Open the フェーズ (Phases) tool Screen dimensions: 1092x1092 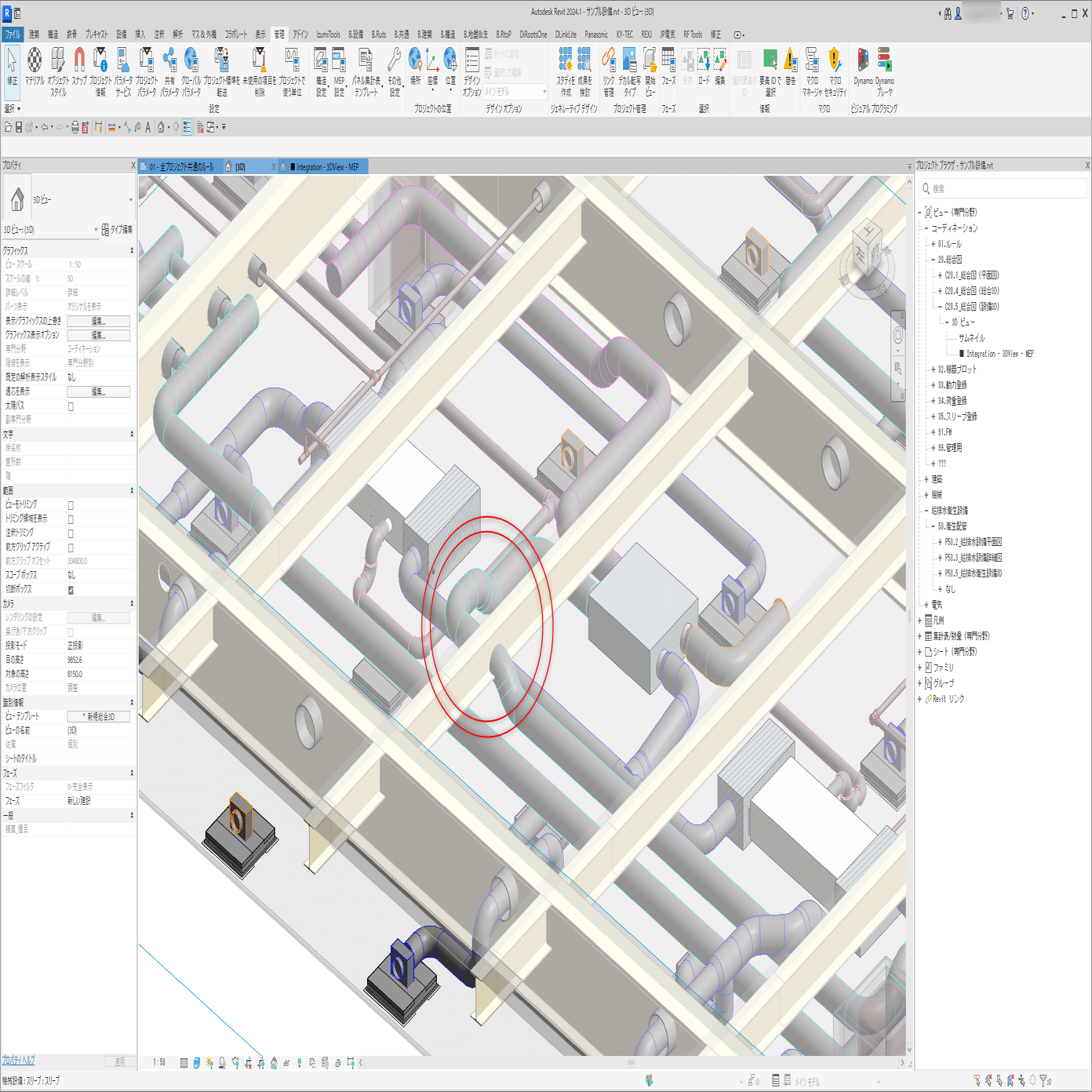click(x=668, y=66)
